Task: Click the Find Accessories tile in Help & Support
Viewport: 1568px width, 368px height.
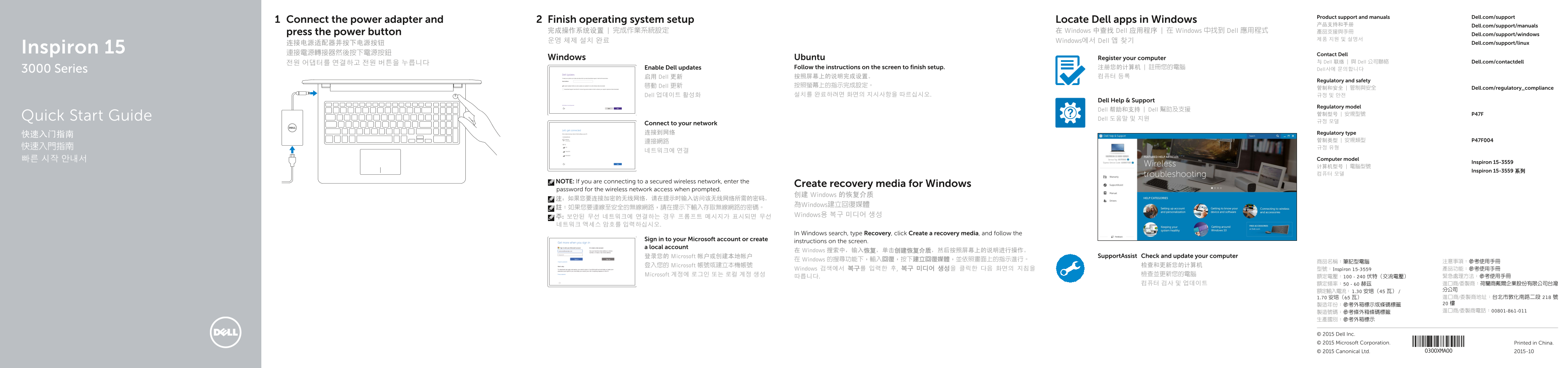Action: coord(1270,229)
